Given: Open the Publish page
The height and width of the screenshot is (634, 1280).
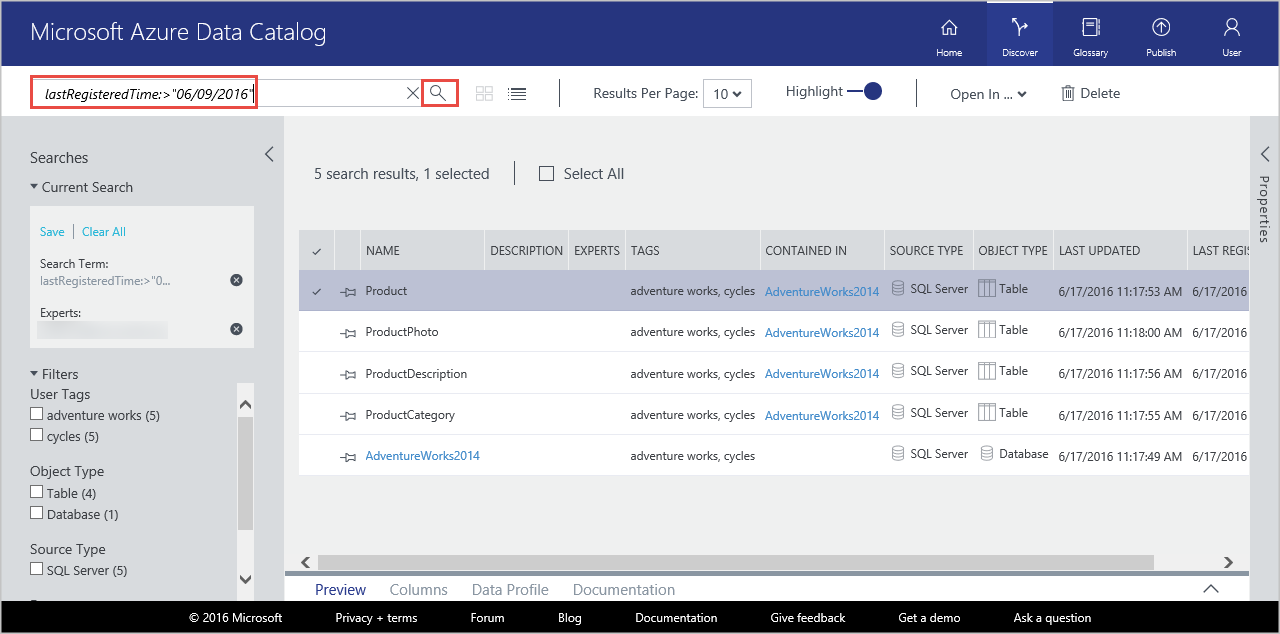Looking at the screenshot, I should [1160, 33].
